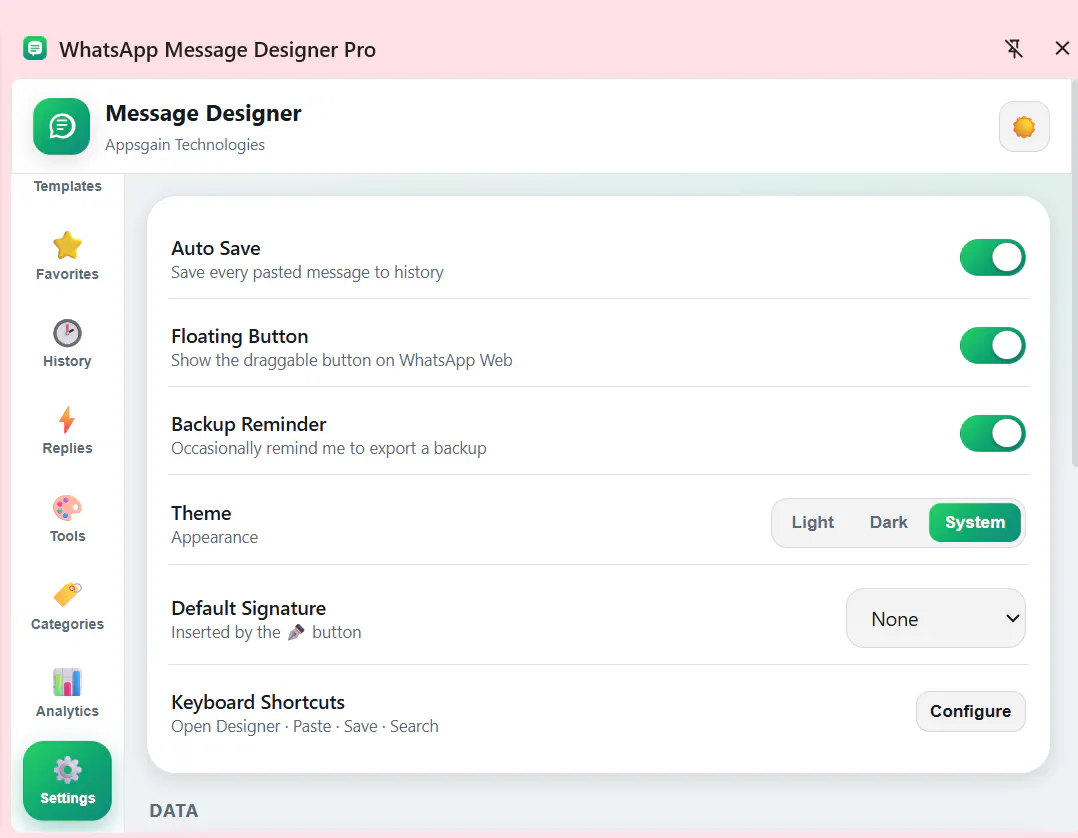Close the WhatsApp Message Designer Pro window

pyautogui.click(x=1062, y=48)
